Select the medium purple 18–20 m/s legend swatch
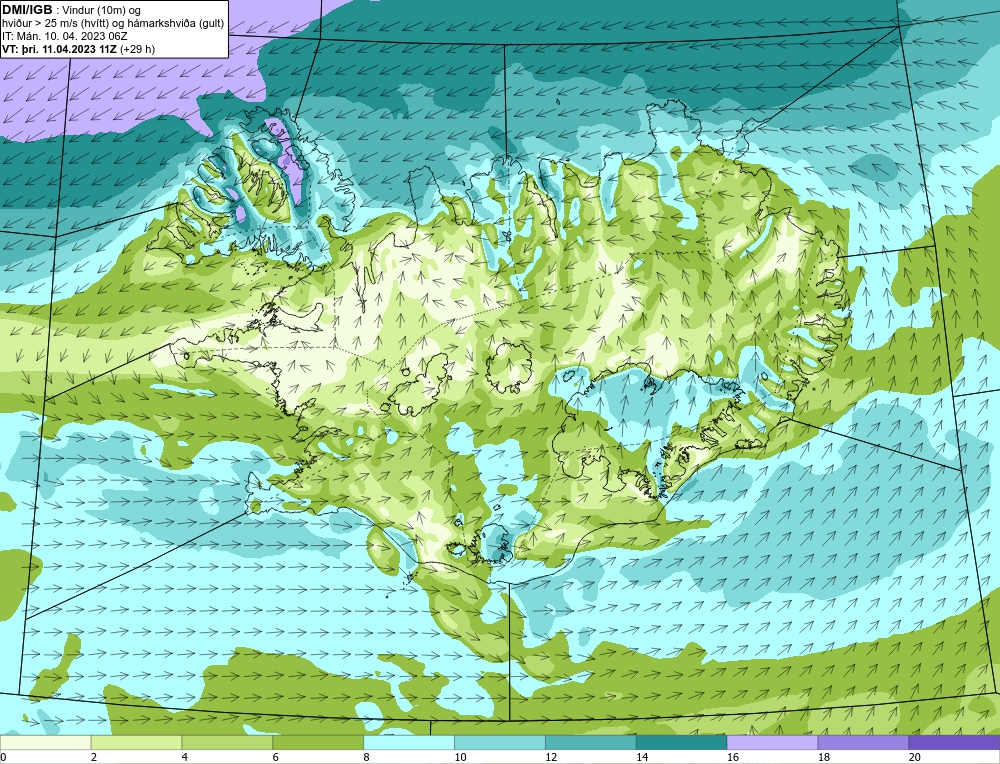 click(863, 742)
